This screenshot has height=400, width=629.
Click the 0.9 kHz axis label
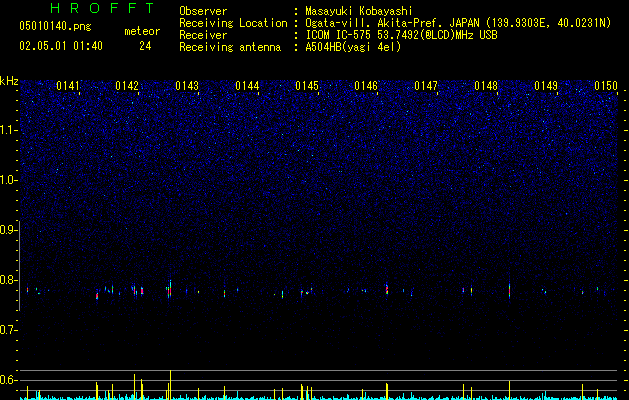9,230
